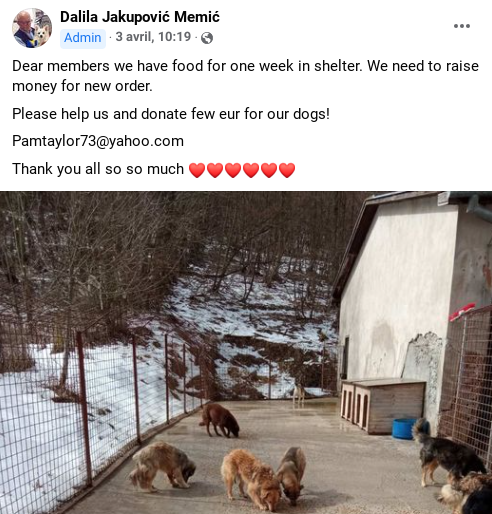
Task: Click the author name Dalila Jakupović Memić
Action: click(140, 17)
